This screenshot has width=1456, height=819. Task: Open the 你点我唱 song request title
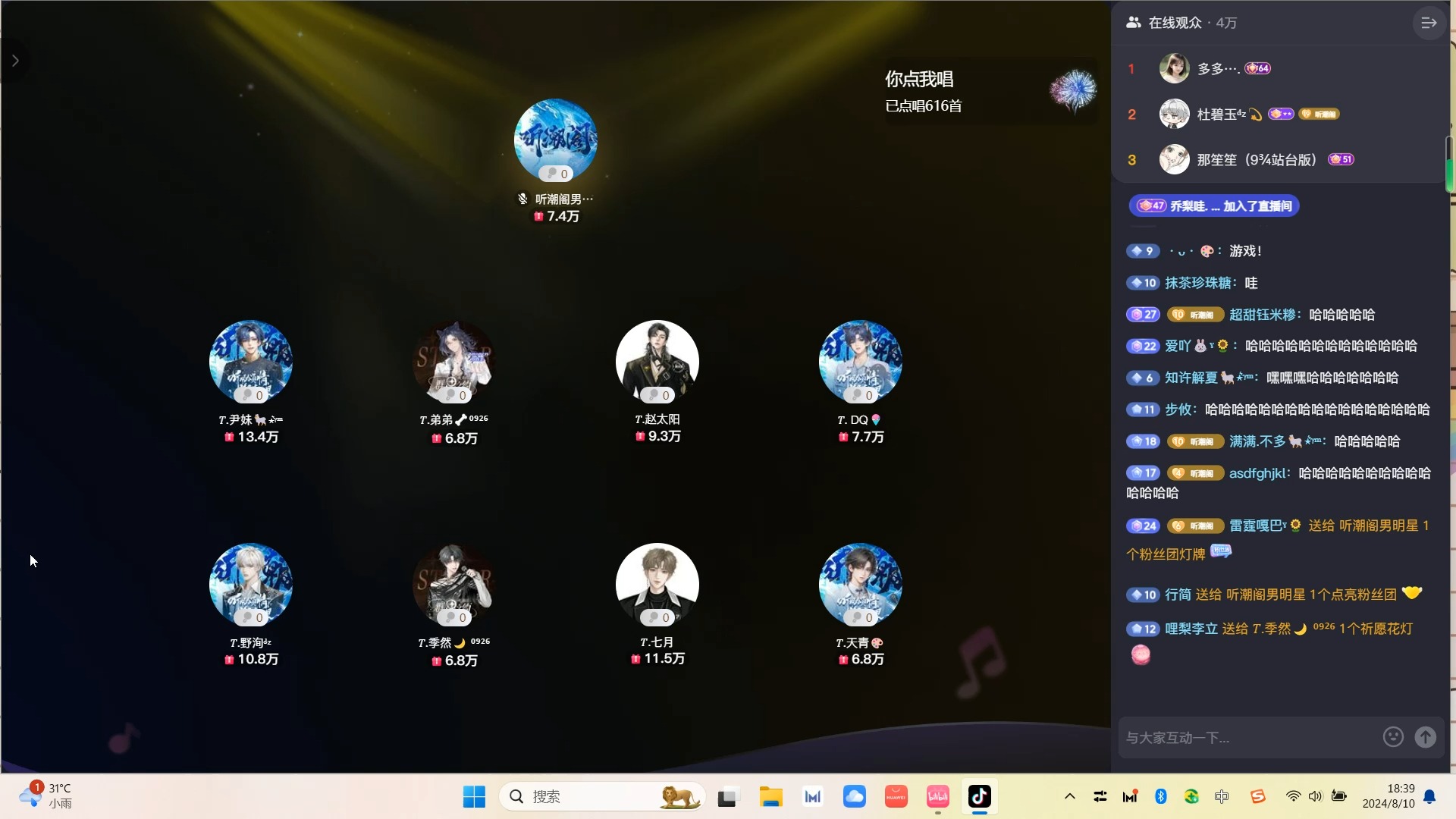coord(919,79)
